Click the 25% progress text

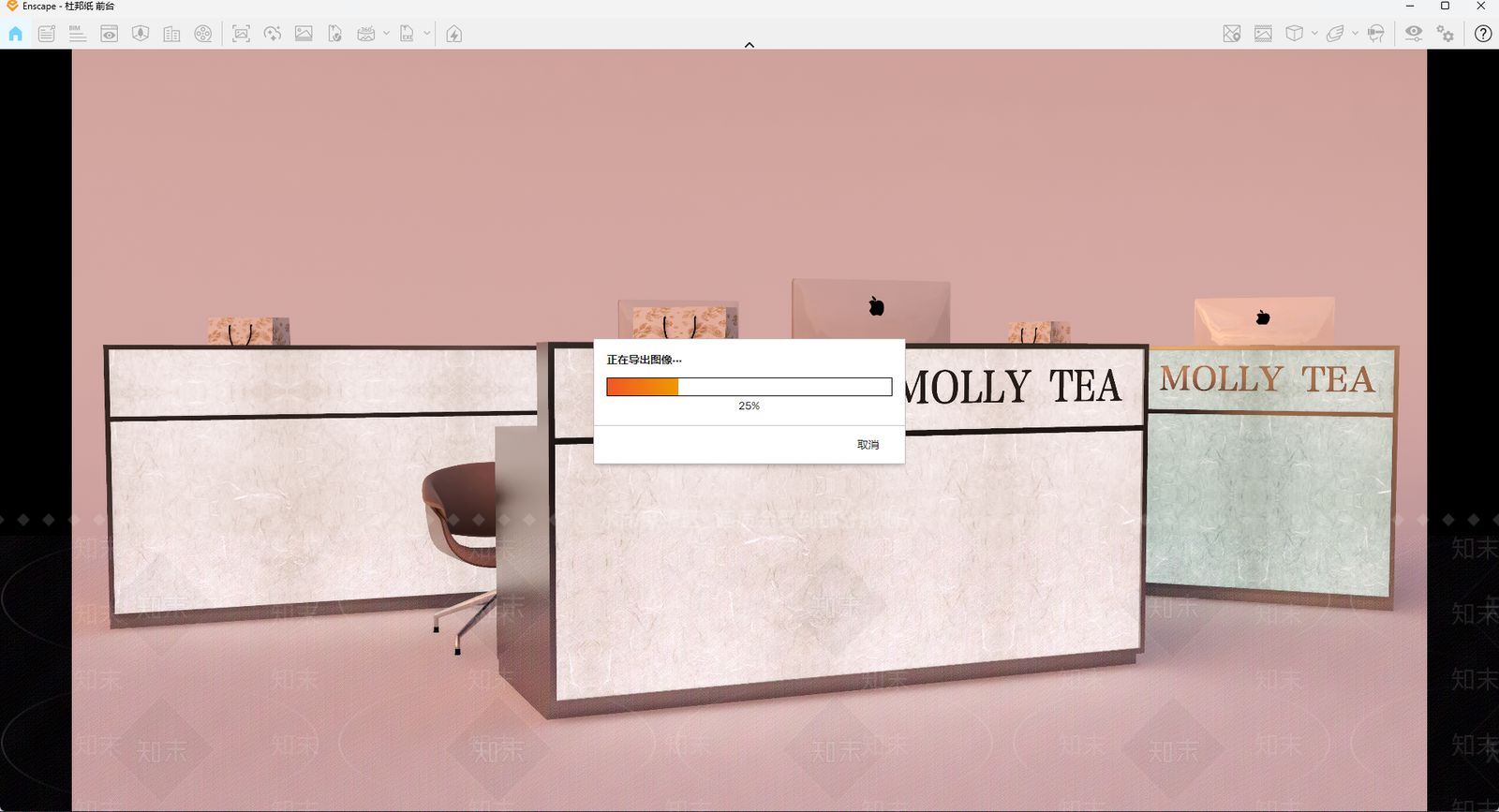click(749, 406)
